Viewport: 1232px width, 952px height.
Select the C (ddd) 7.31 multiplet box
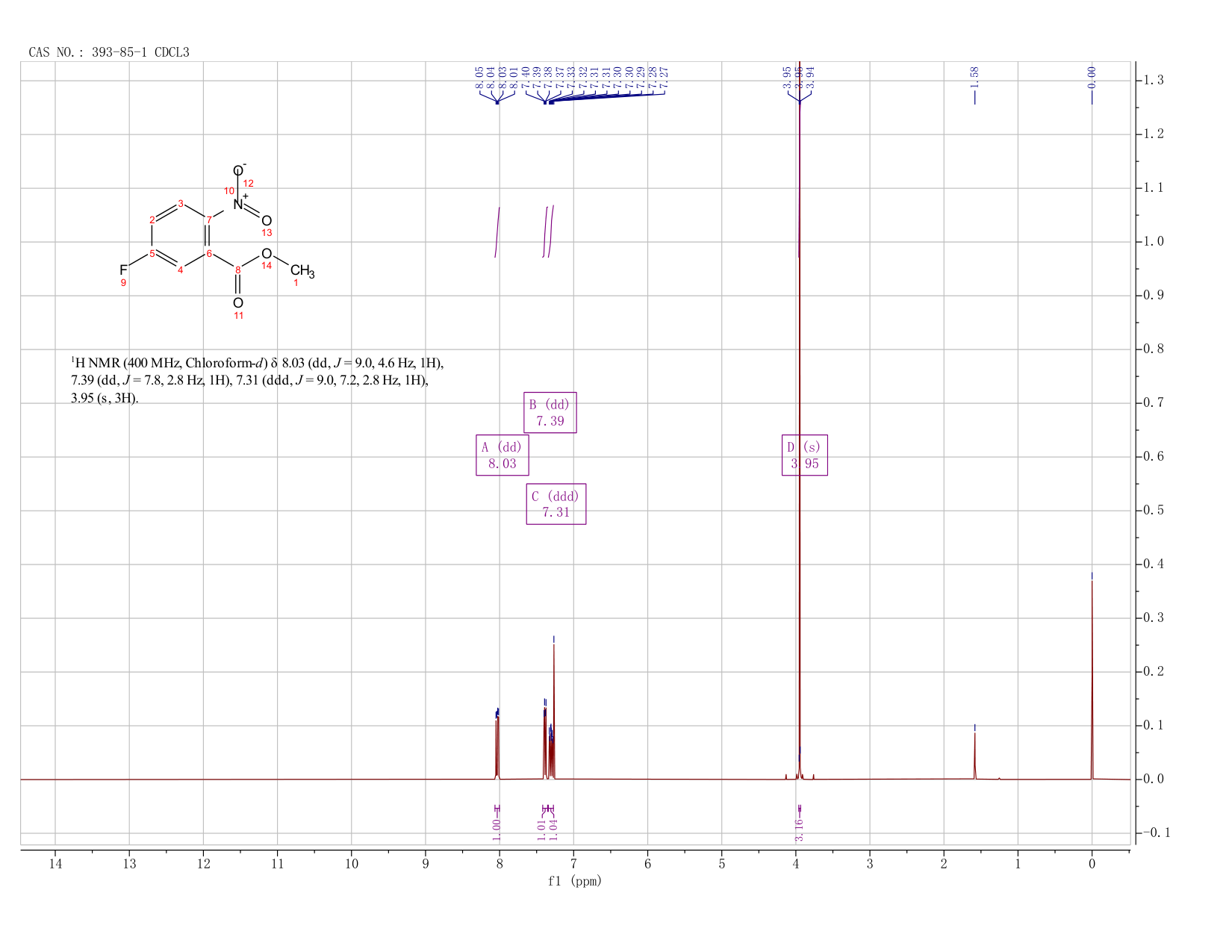556,504
